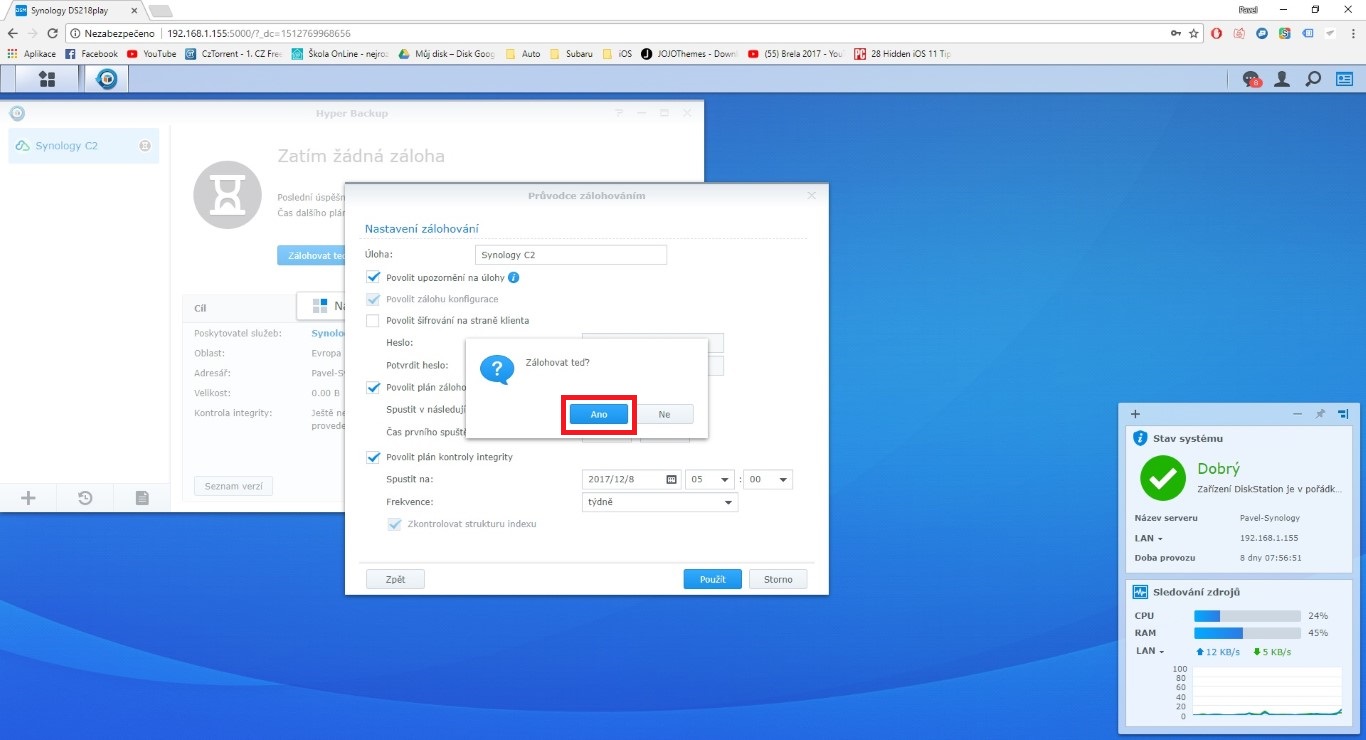Open restore clock icon in Hyper Backup
Viewport: 1366px width, 740px height.
pyautogui.click(x=85, y=497)
